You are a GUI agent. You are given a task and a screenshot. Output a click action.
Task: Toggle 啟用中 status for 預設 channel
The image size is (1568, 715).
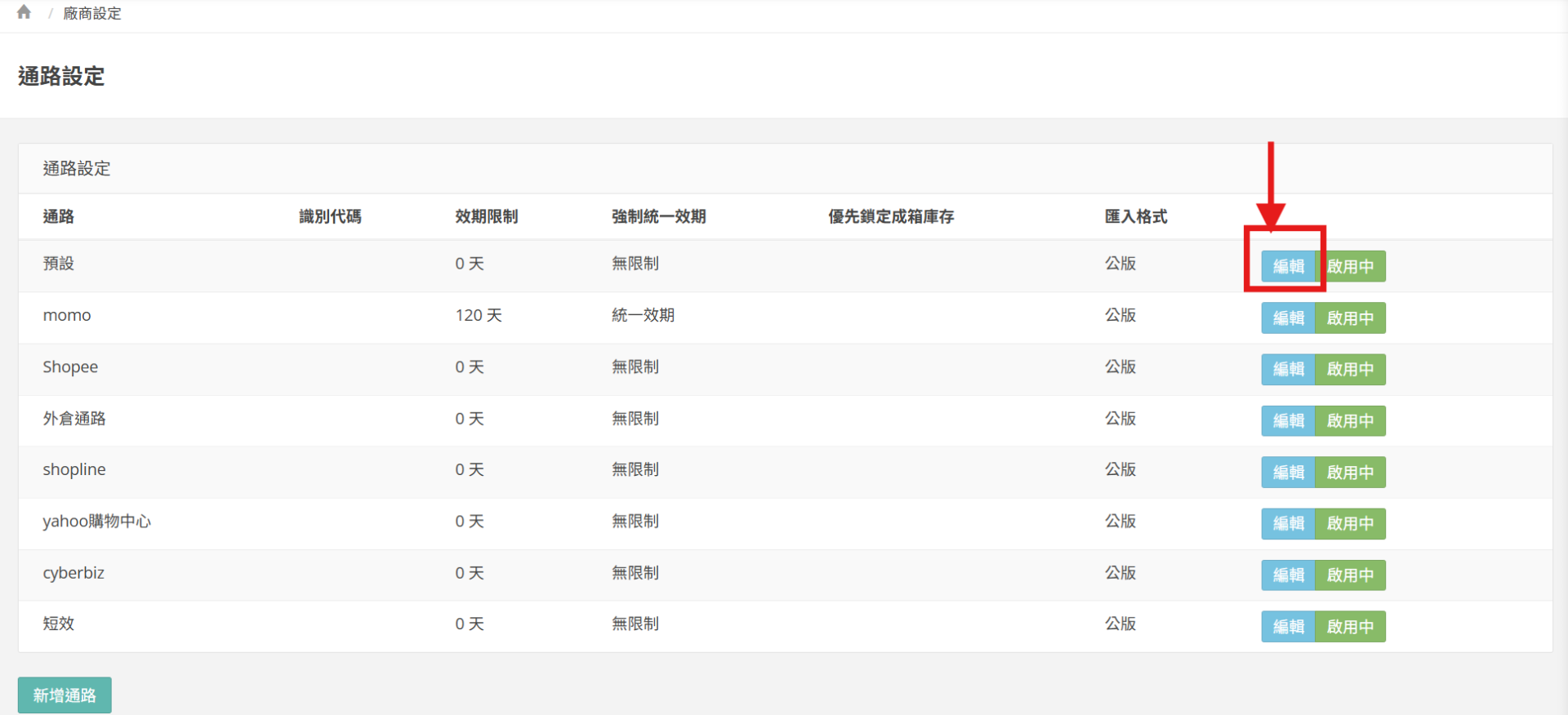[x=1350, y=266]
